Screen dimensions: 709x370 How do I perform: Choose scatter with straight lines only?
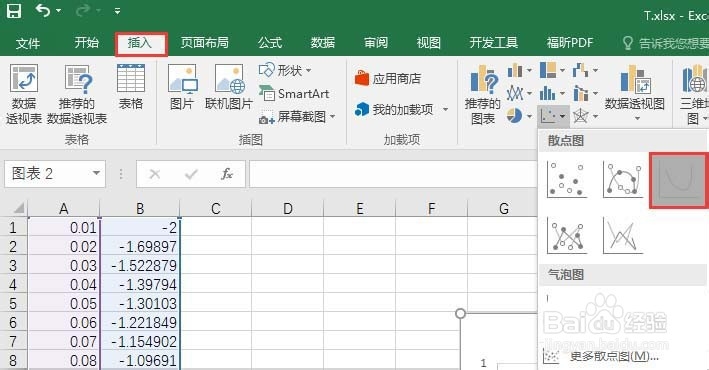[x=623, y=235]
